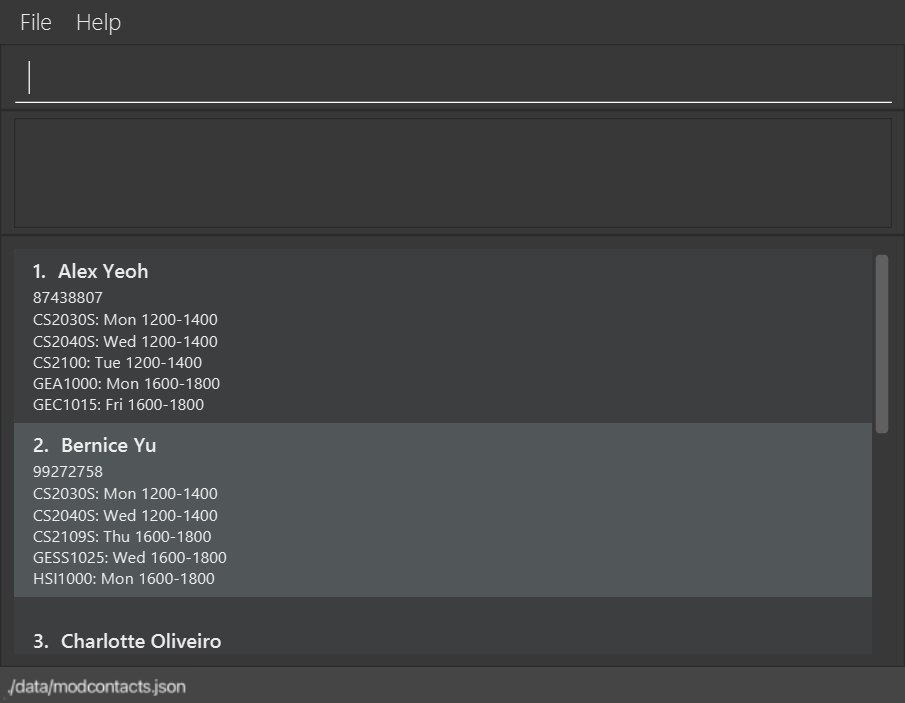Click Bernice's CS2109S Thu 1600-1800 entry
Viewport: 905px width, 703px height.
pyautogui.click(x=122, y=537)
